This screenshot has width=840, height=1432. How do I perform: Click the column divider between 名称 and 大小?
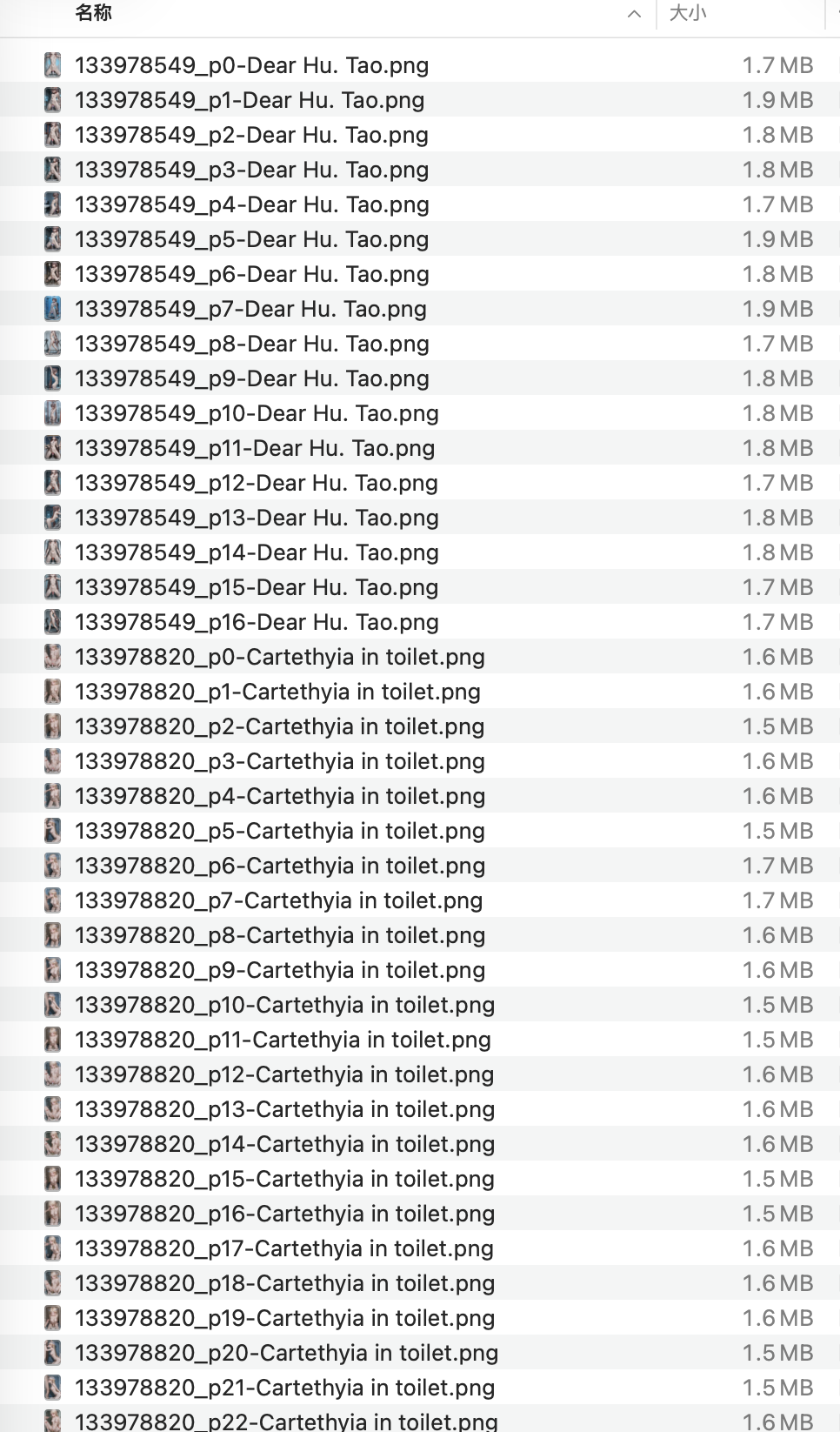(x=656, y=14)
